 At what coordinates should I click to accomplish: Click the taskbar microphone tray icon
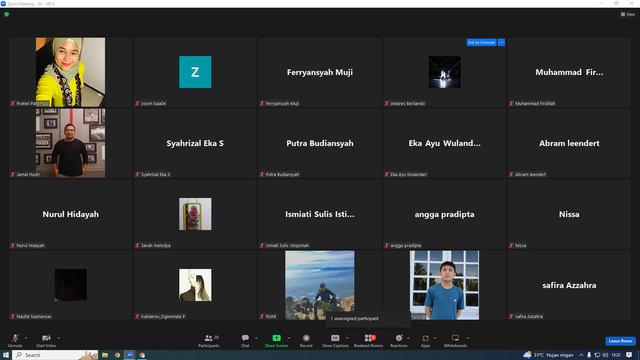click(x=589, y=355)
